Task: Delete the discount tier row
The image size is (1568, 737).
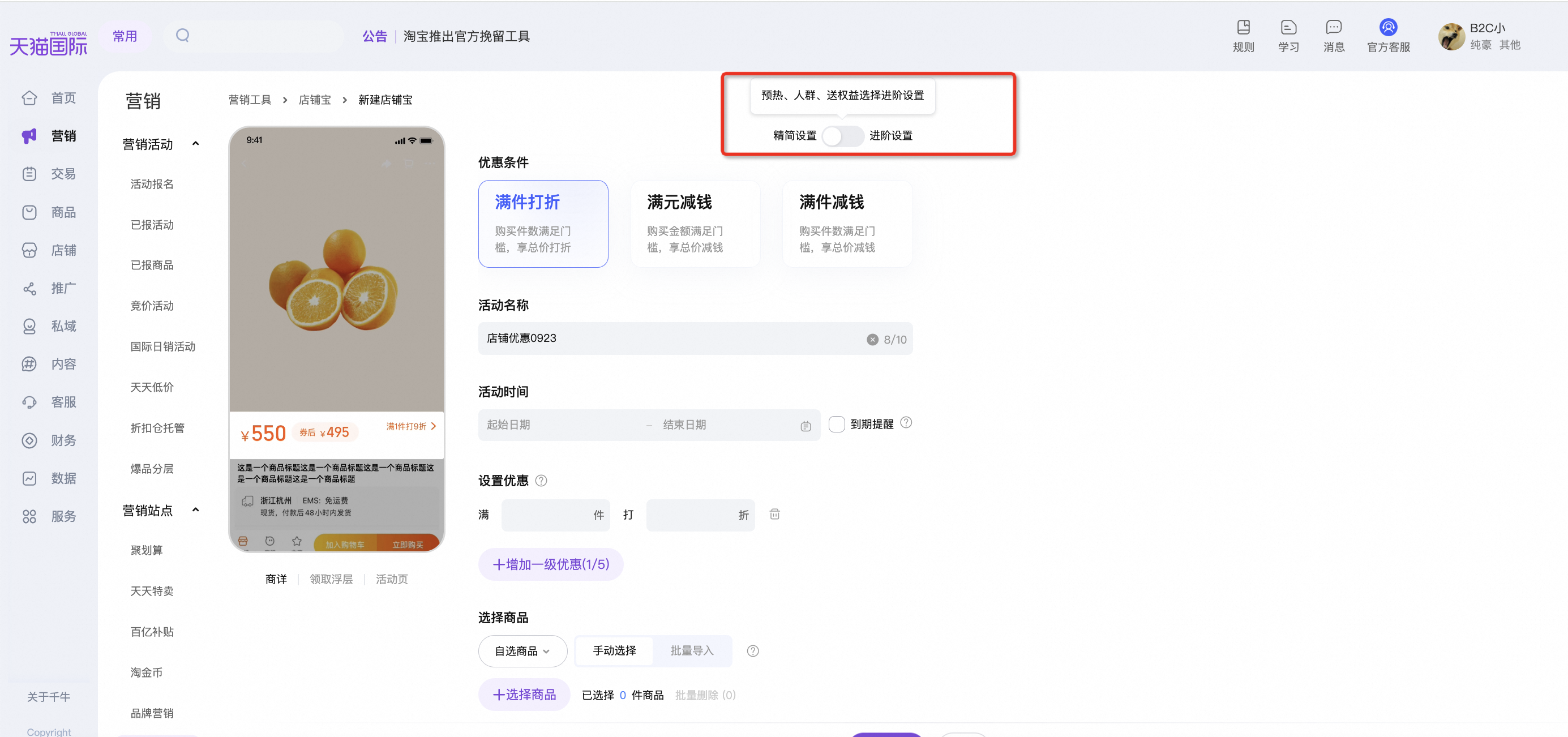Action: [x=774, y=514]
